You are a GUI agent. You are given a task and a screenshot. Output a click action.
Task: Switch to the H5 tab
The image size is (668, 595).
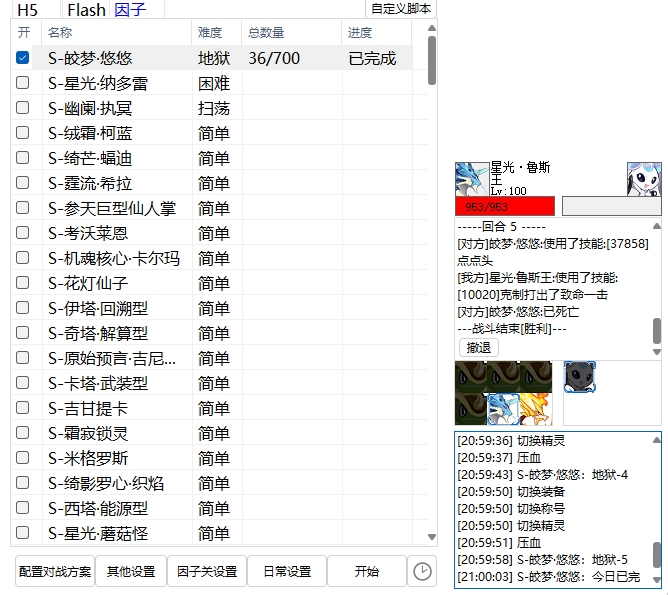[28, 10]
